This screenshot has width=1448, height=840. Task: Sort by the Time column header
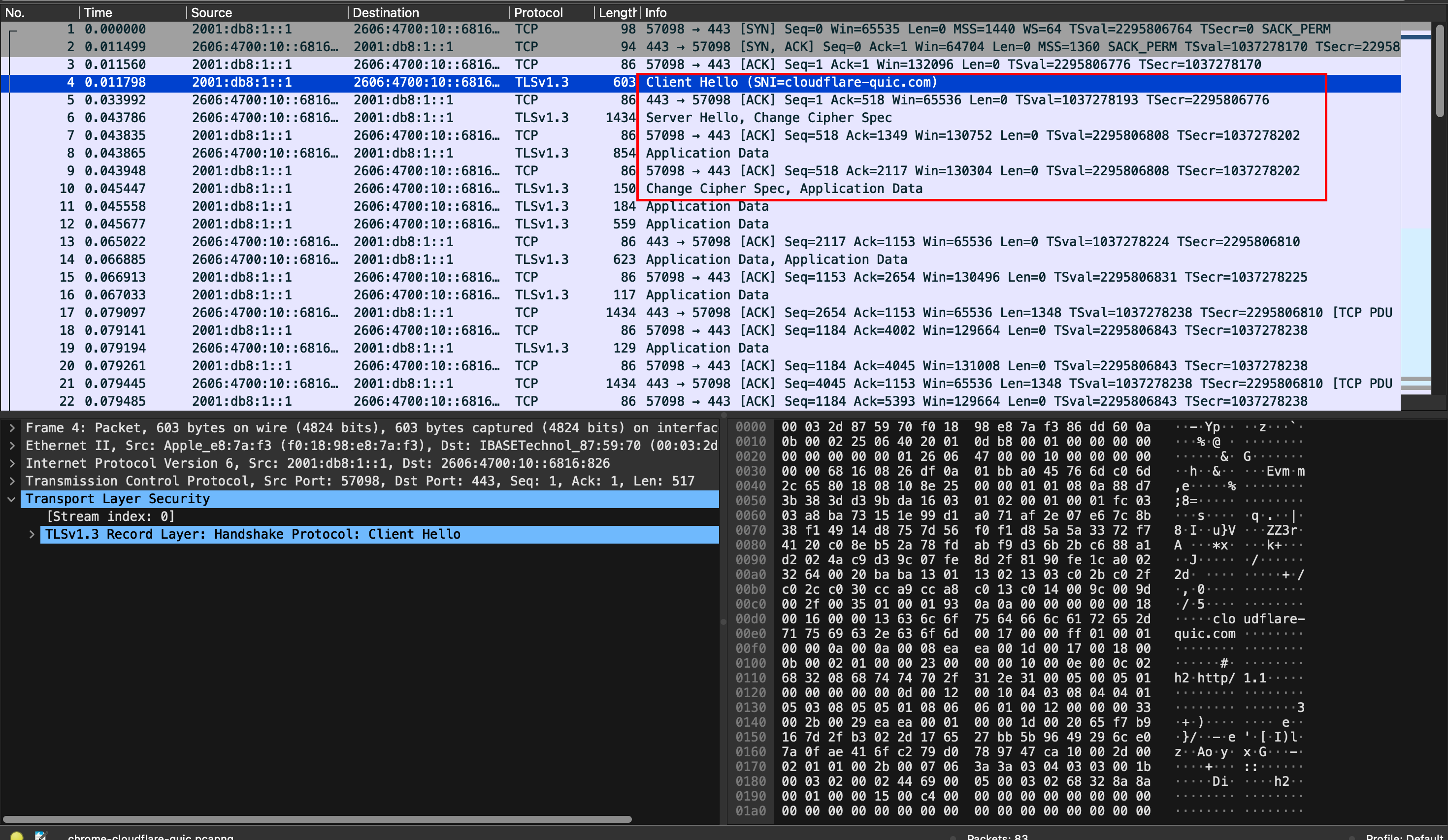[132, 13]
